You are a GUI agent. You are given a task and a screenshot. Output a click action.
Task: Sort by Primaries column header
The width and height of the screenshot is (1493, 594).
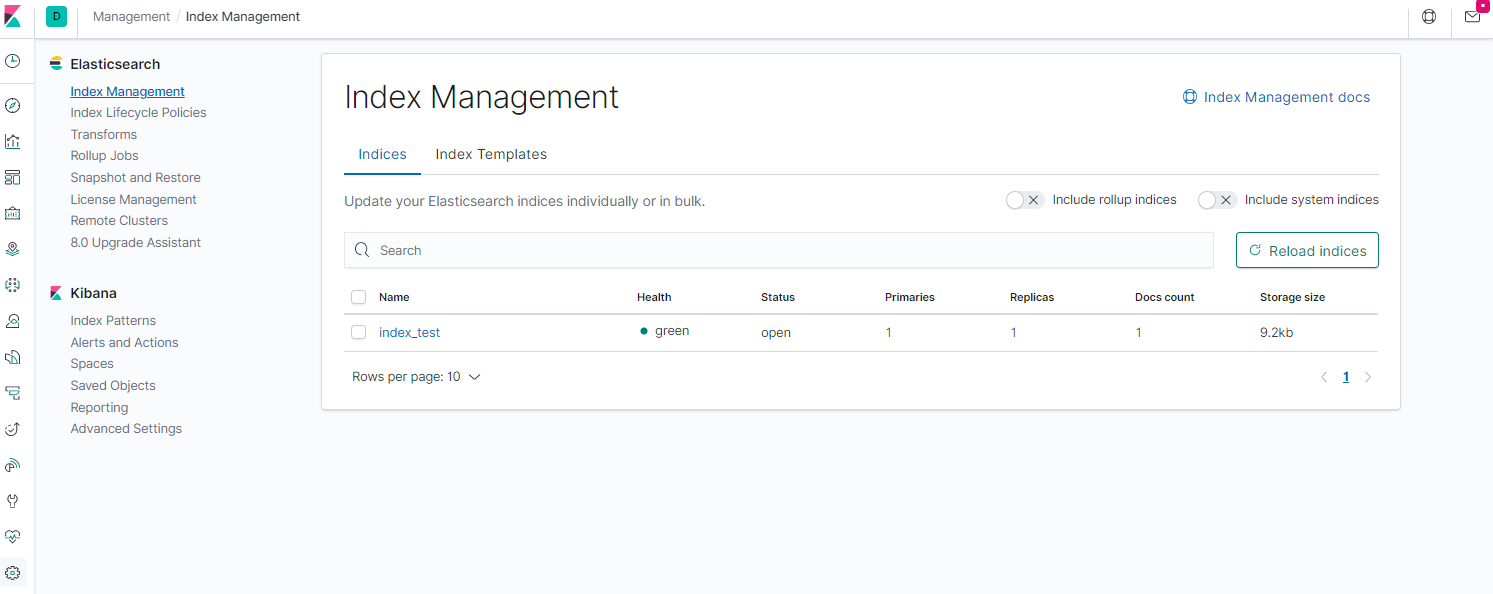910,297
